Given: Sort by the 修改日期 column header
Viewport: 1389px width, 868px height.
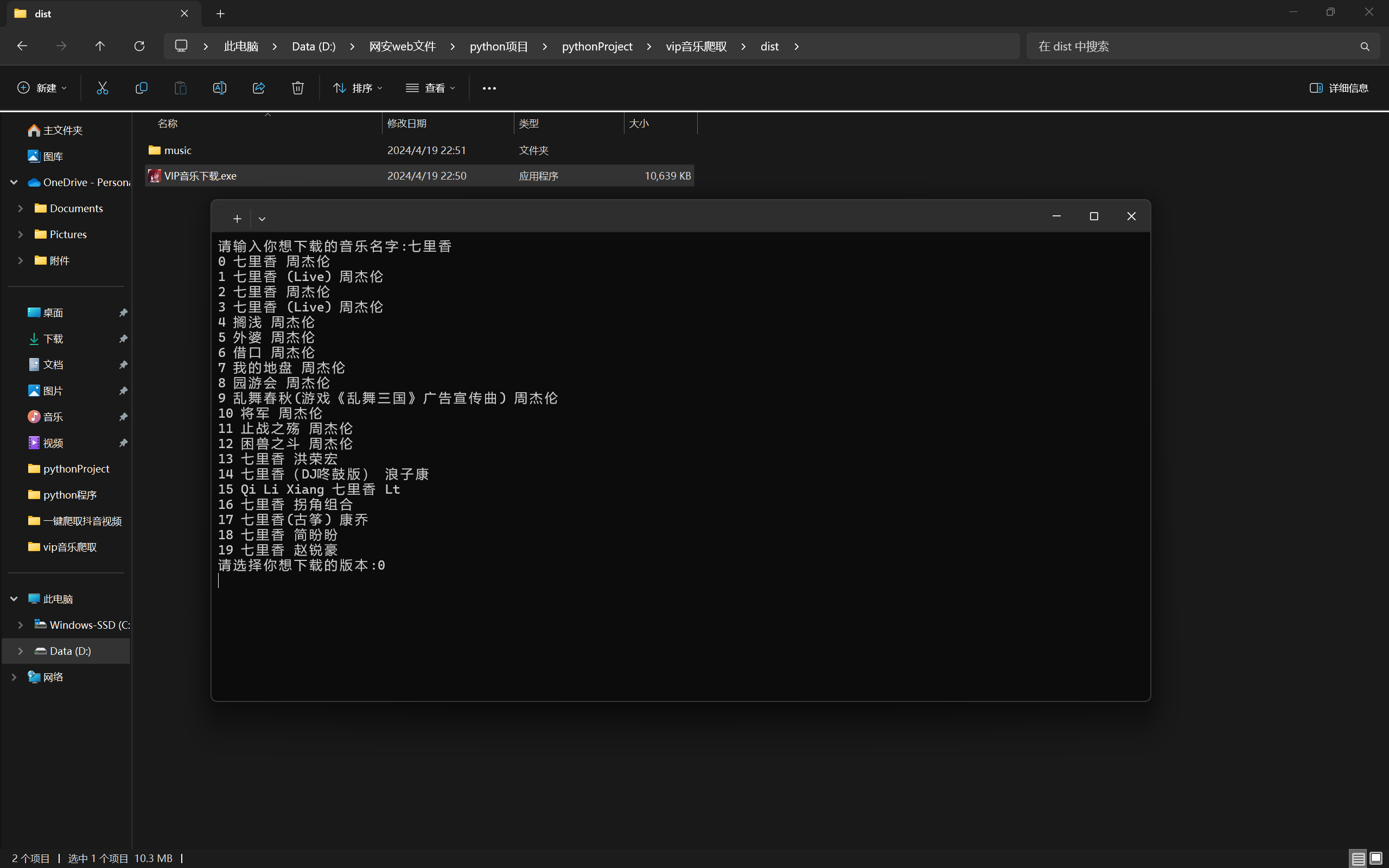Looking at the screenshot, I should pos(406,124).
